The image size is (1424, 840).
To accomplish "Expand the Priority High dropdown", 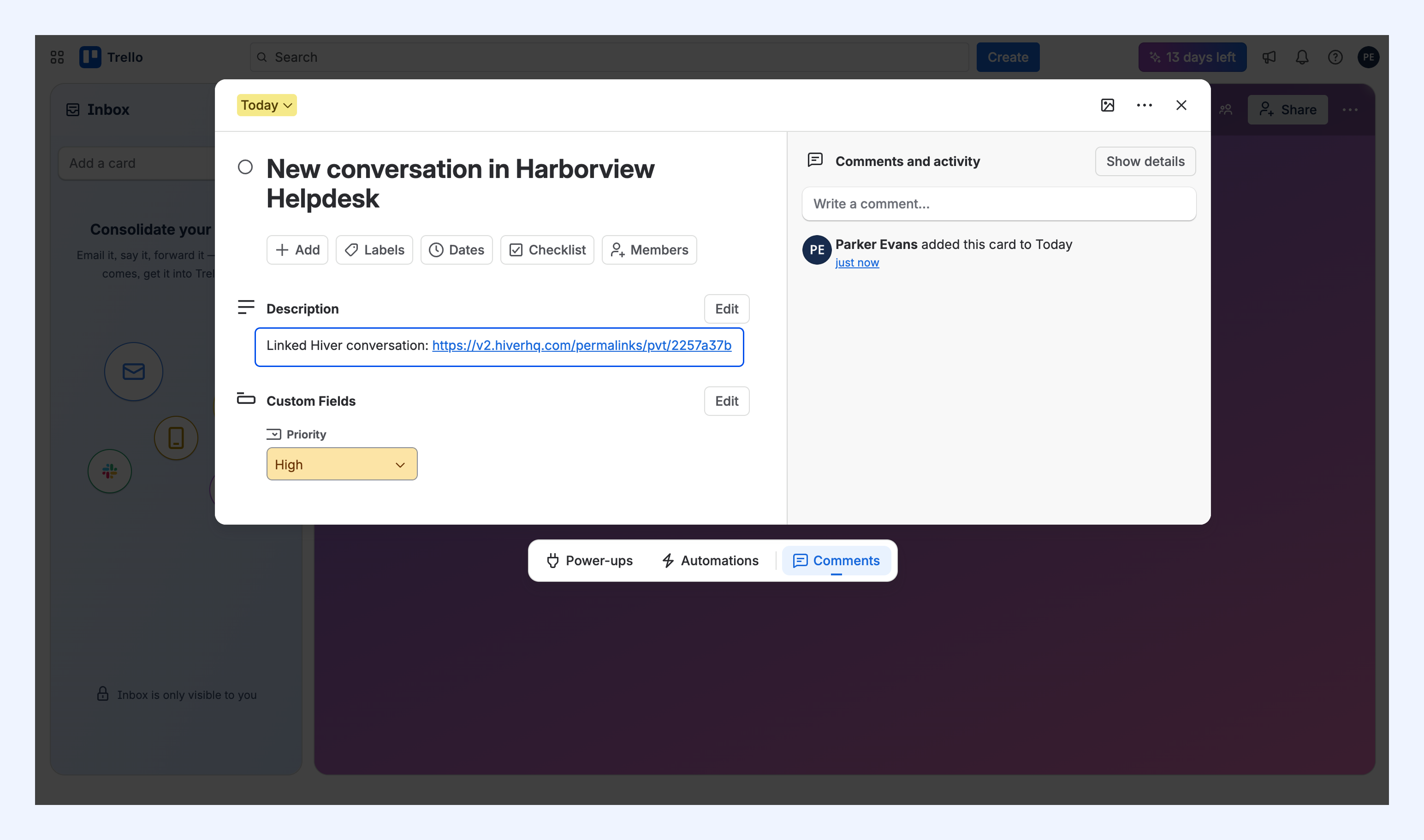I will click(342, 464).
